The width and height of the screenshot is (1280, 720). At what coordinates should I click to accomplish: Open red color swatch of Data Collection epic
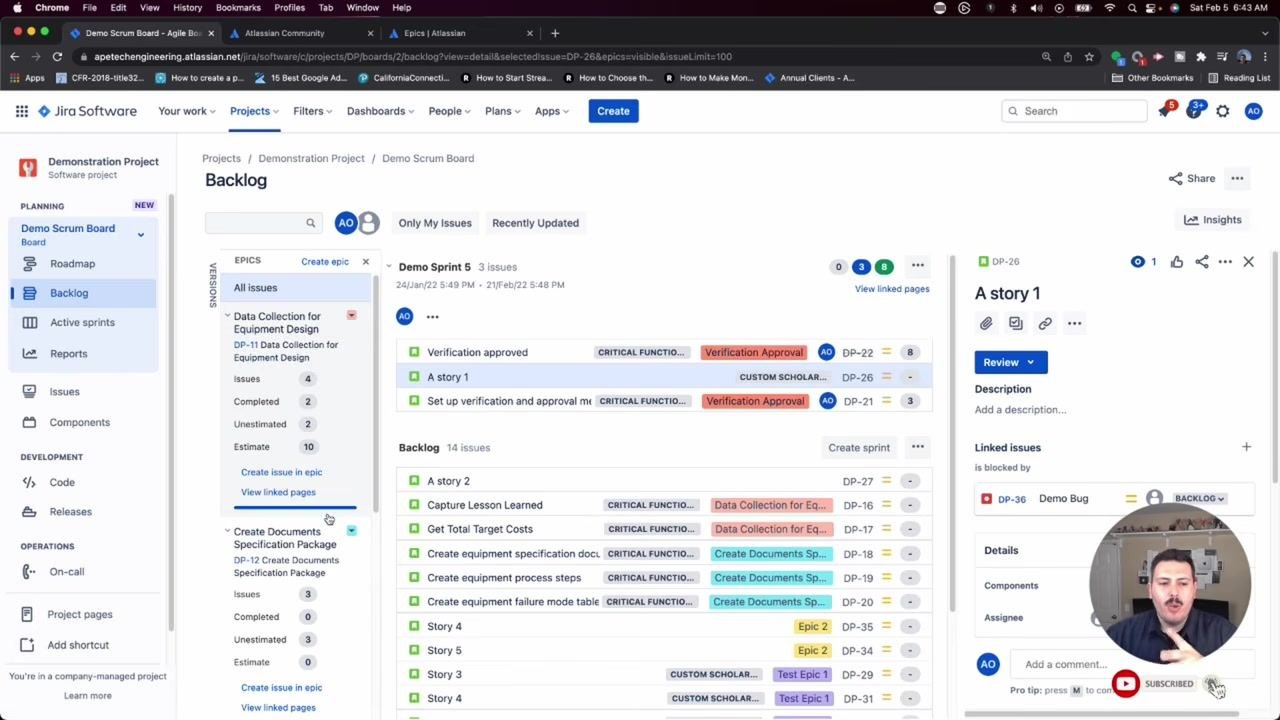click(x=351, y=316)
